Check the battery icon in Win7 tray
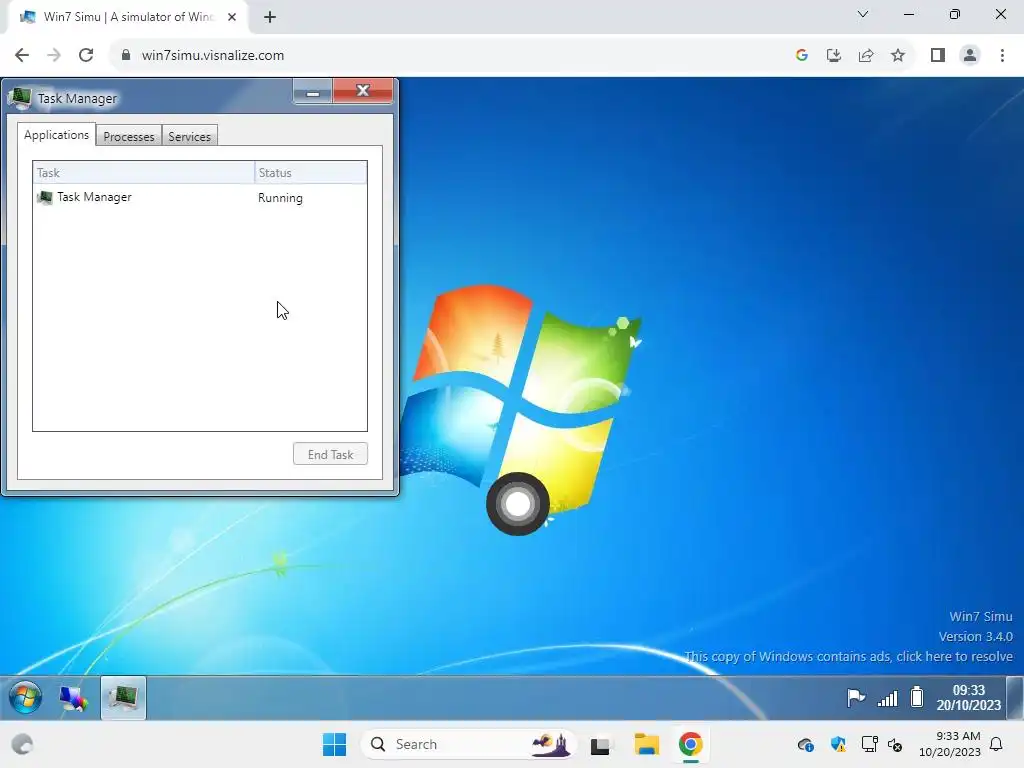Screen dimensions: 1024x768 pyautogui.click(x=917, y=697)
